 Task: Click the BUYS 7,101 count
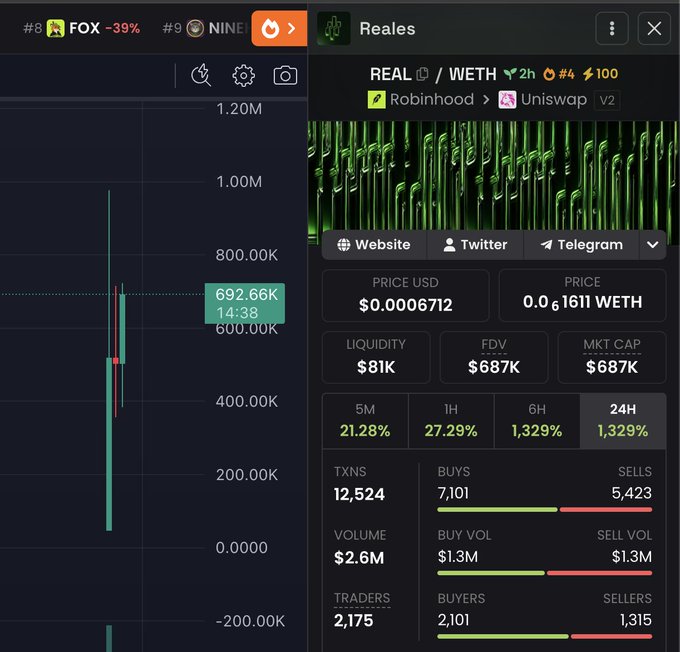coord(453,493)
